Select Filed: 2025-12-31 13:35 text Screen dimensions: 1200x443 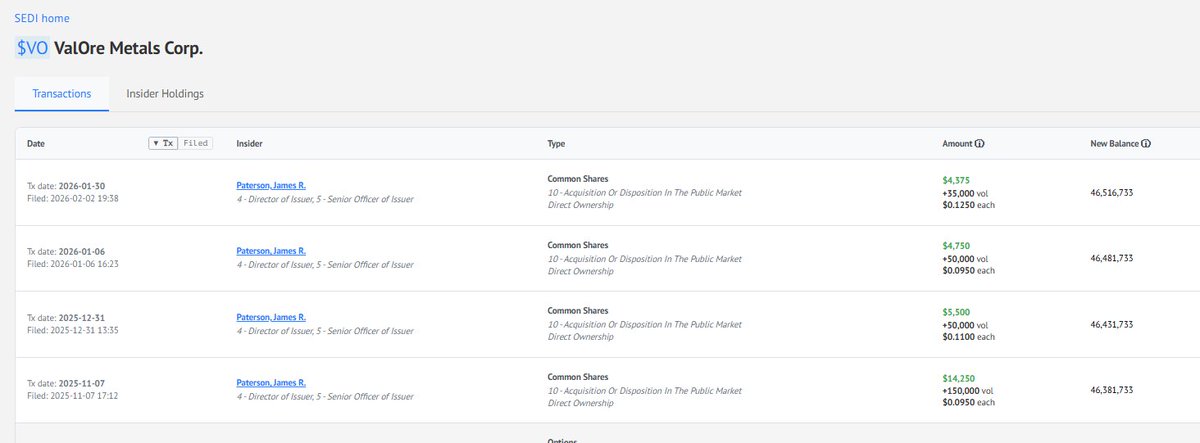pyautogui.click(x=72, y=330)
